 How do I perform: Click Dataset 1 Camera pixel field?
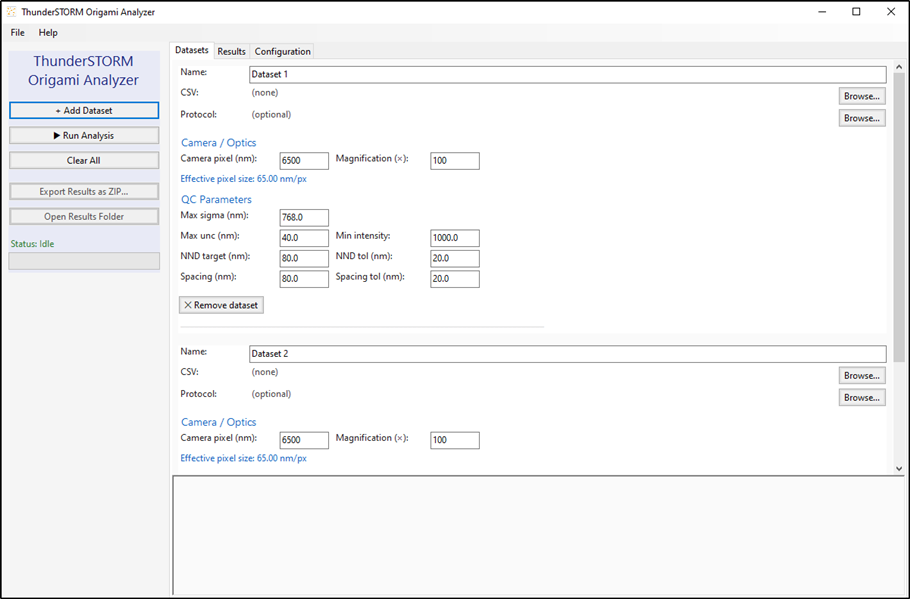click(304, 161)
